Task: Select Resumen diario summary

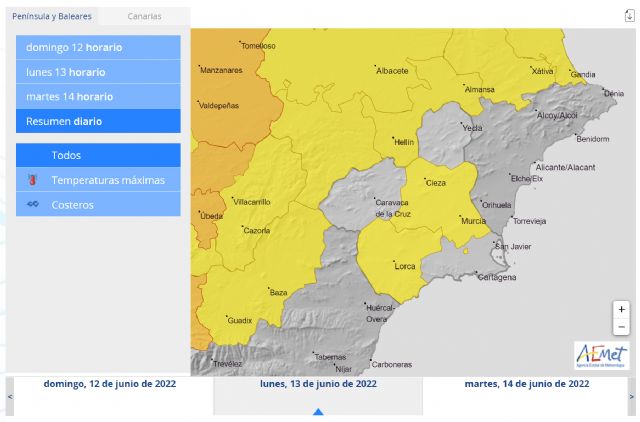Action: tap(98, 121)
